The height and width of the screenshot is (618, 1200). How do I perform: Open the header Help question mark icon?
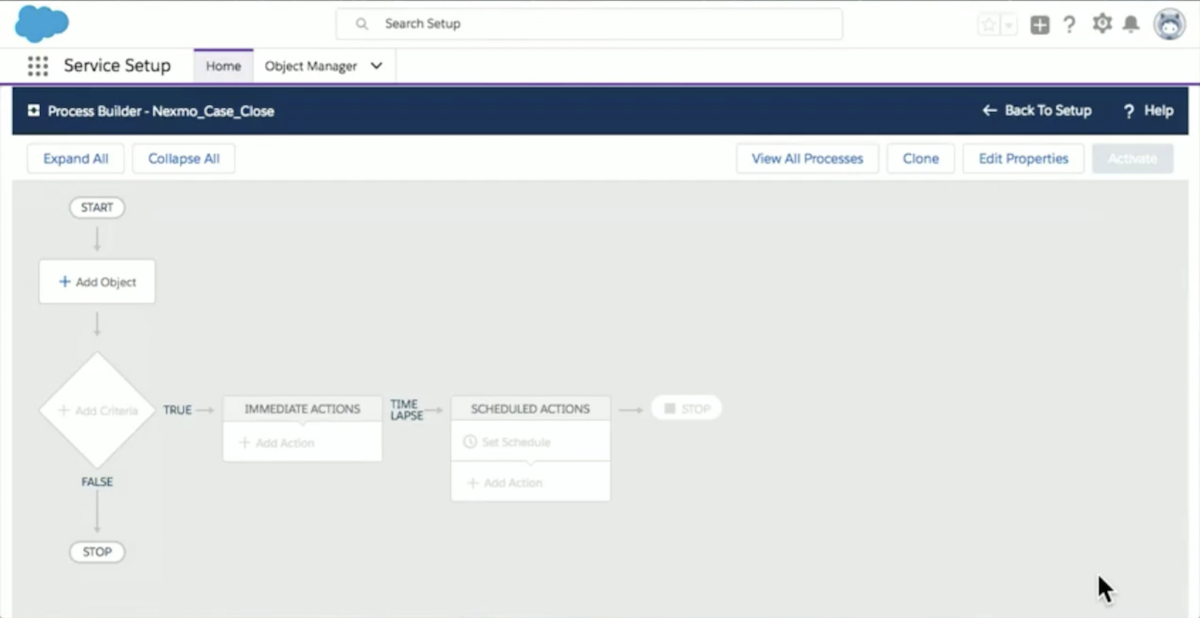point(1069,24)
